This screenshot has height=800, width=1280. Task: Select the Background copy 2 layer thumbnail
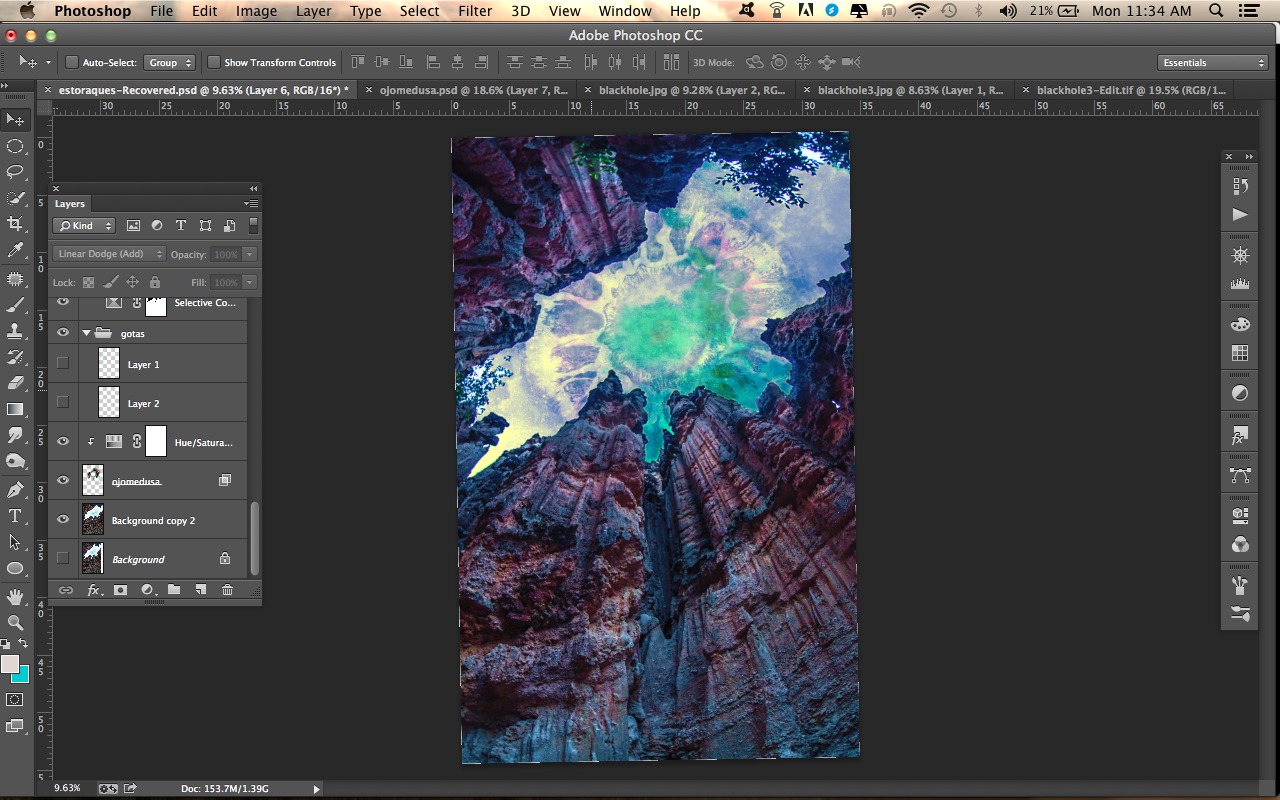point(93,520)
